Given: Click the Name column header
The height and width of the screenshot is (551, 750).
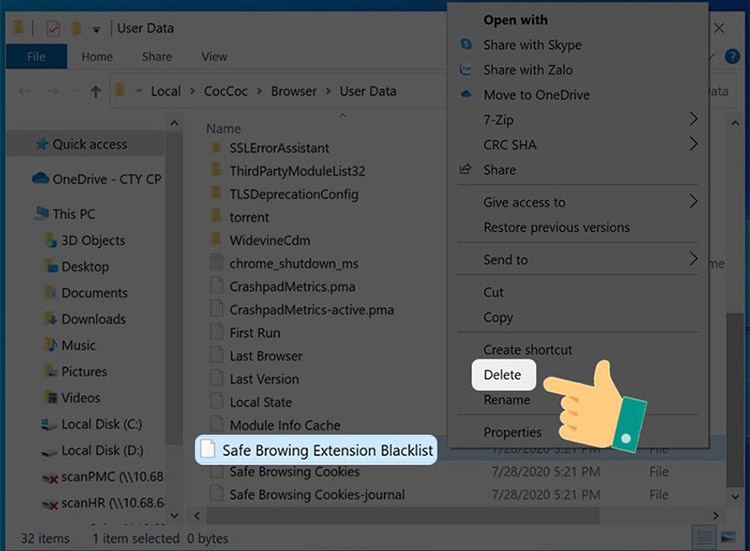Looking at the screenshot, I should click(x=223, y=129).
